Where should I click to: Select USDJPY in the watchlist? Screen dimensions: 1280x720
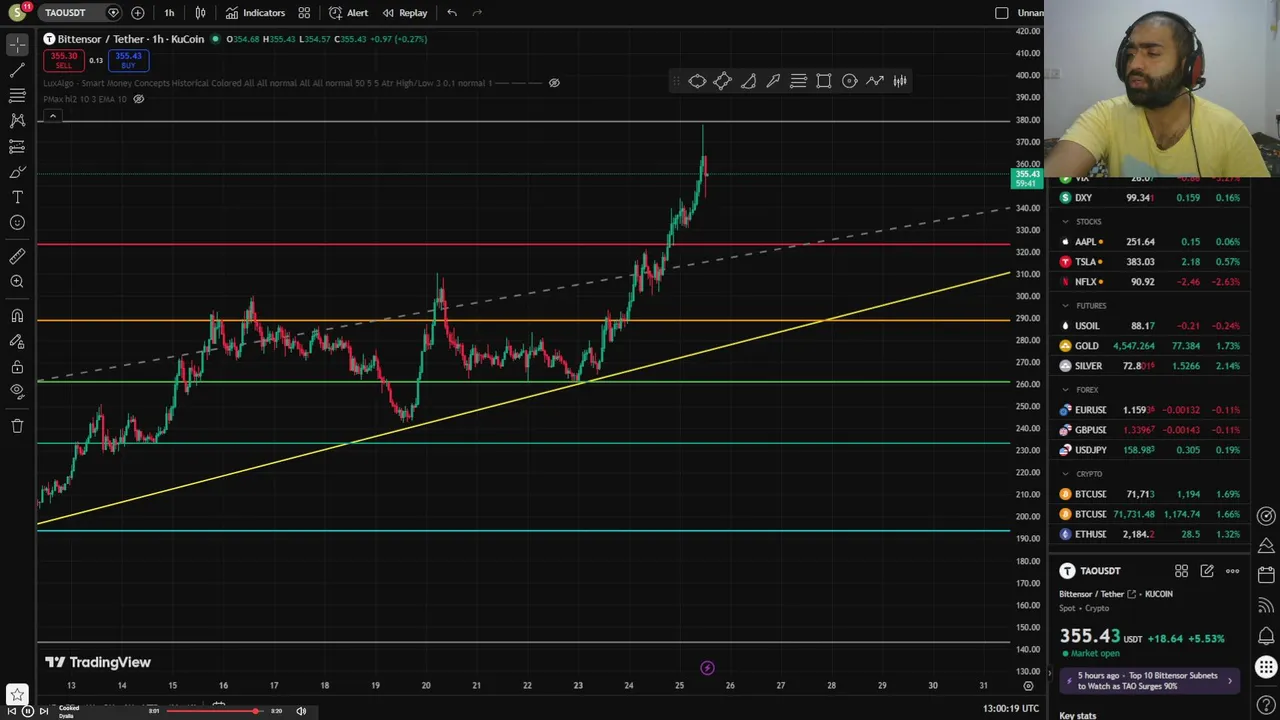coord(1149,450)
